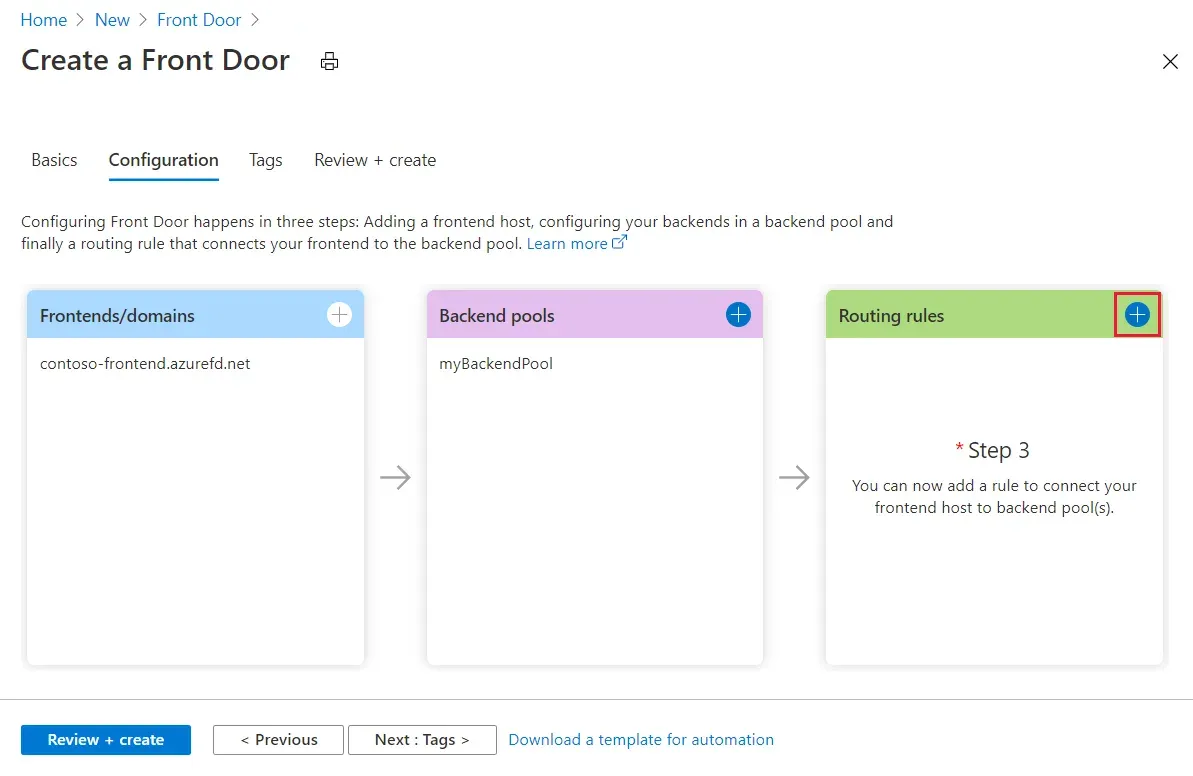Open Download a template for automation
This screenshot has height=776, width=1193.
(641, 740)
